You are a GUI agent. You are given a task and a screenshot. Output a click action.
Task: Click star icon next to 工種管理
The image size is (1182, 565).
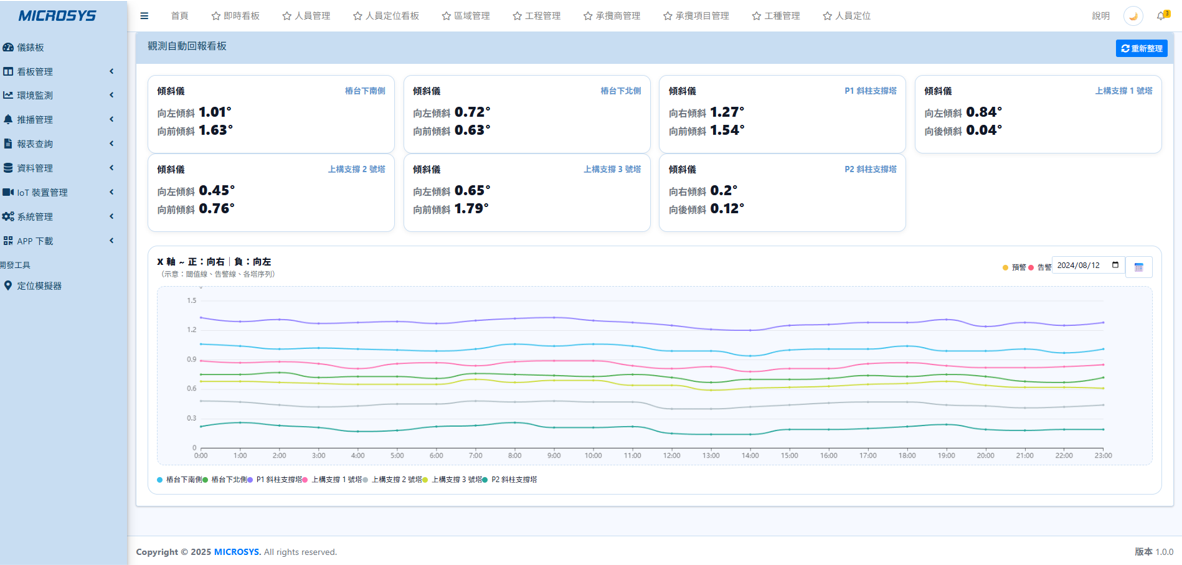pos(756,16)
